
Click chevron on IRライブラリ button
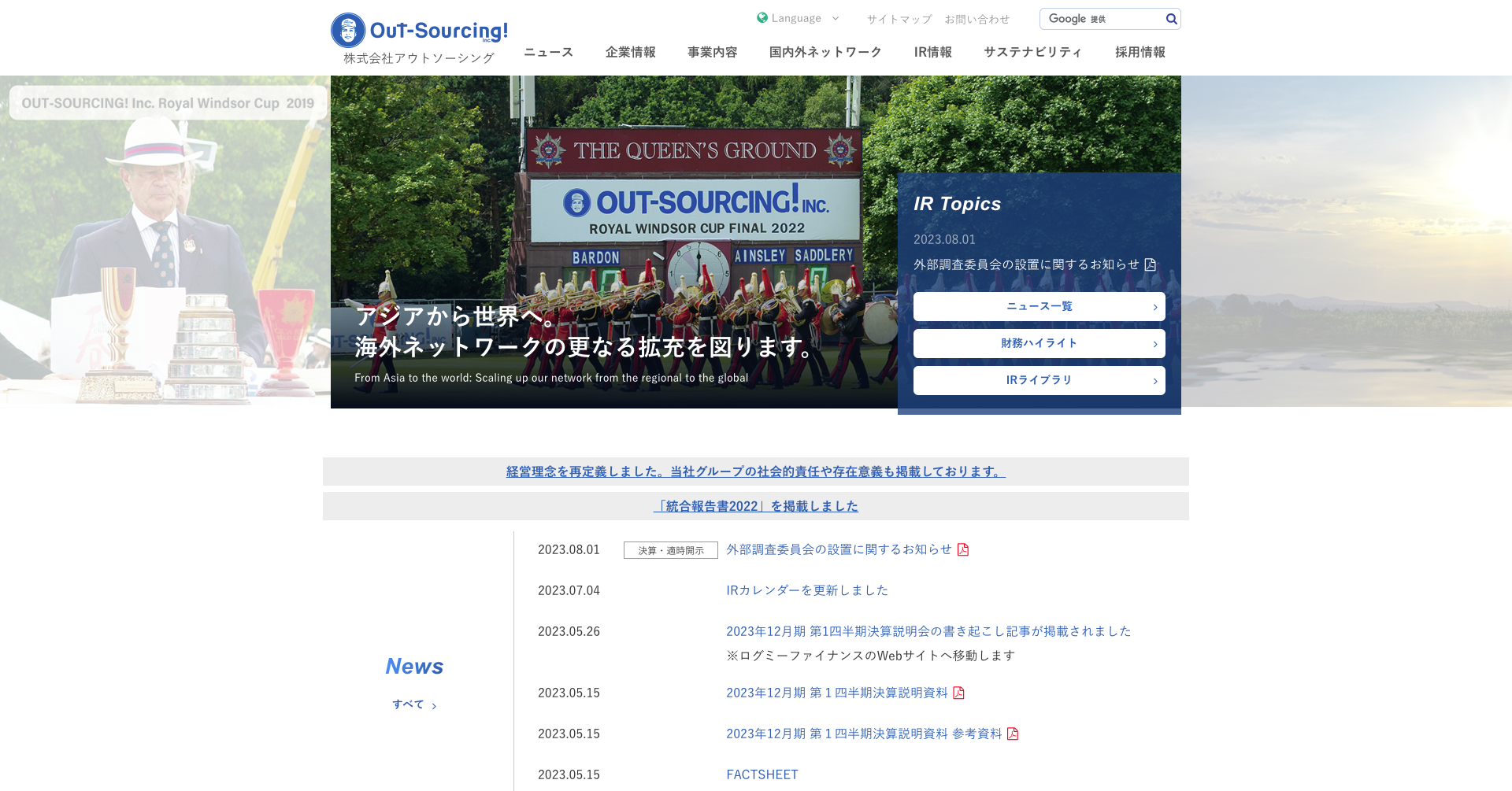click(1155, 381)
